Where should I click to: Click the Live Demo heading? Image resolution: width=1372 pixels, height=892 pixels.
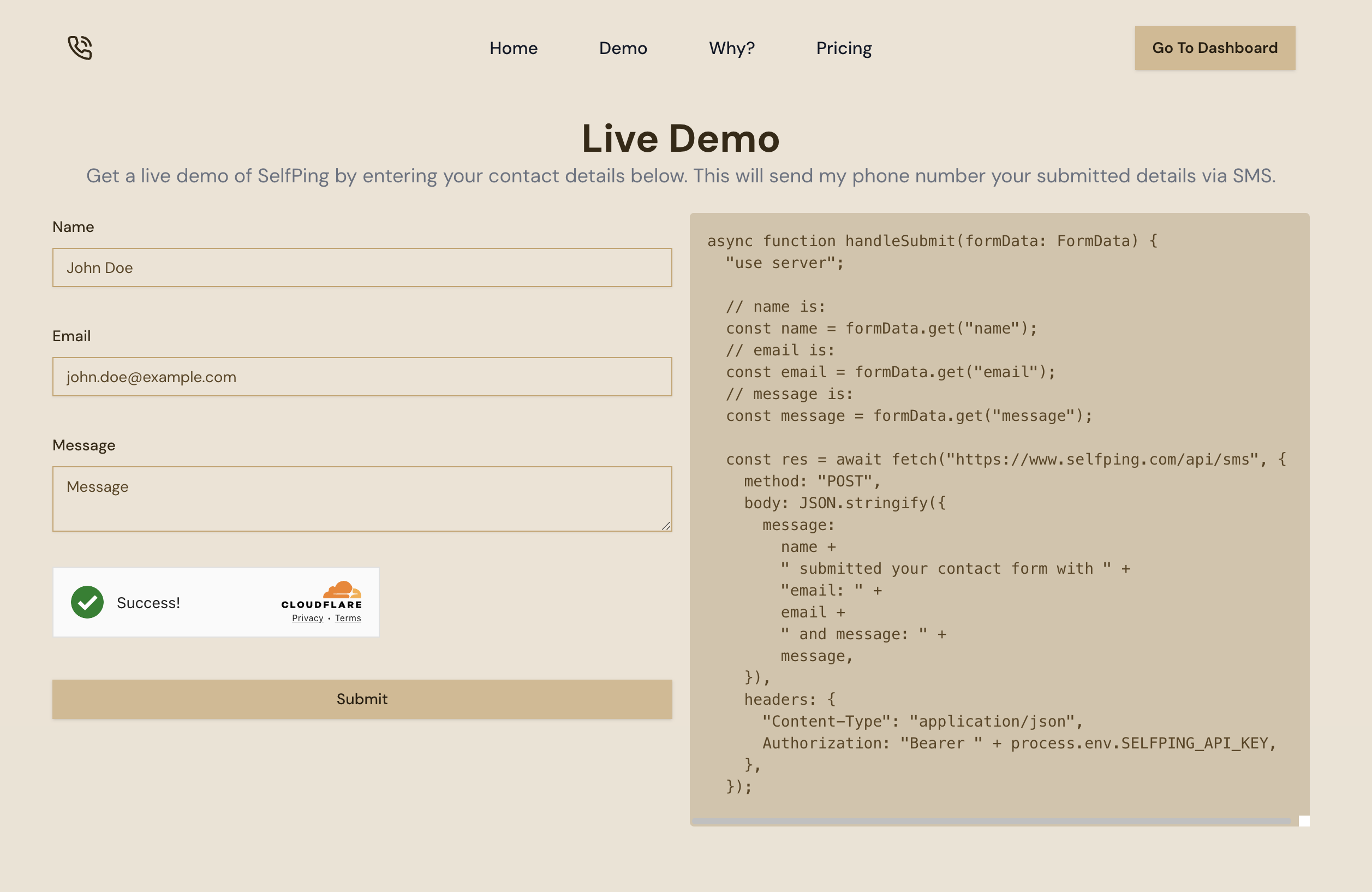[x=680, y=138]
